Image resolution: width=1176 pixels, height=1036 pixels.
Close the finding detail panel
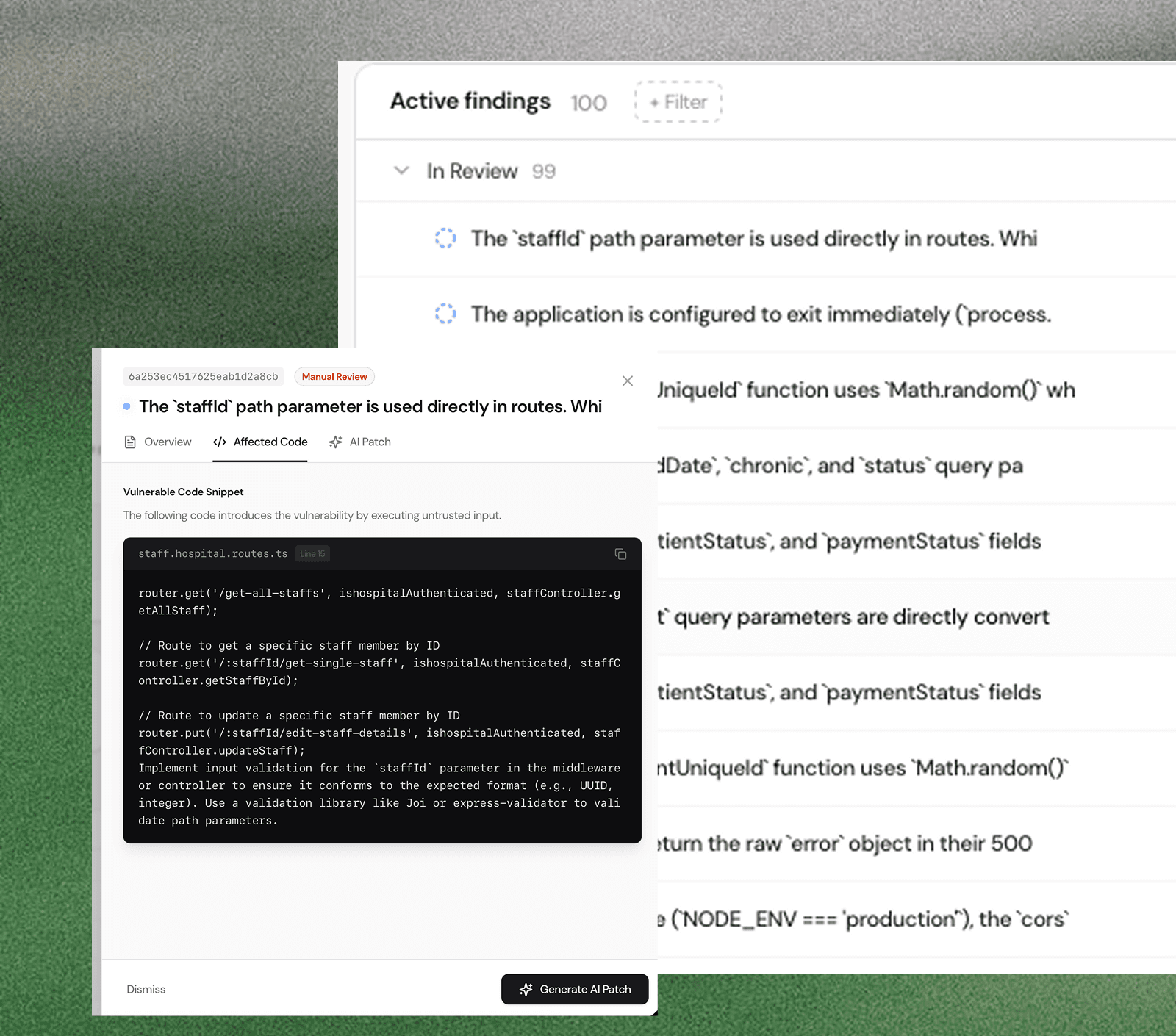628,381
